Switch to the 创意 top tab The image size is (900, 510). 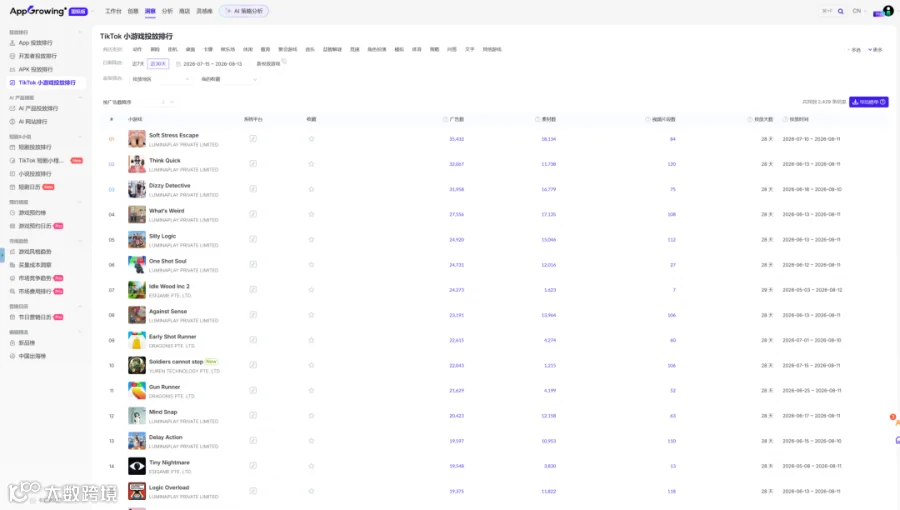pyautogui.click(x=133, y=11)
